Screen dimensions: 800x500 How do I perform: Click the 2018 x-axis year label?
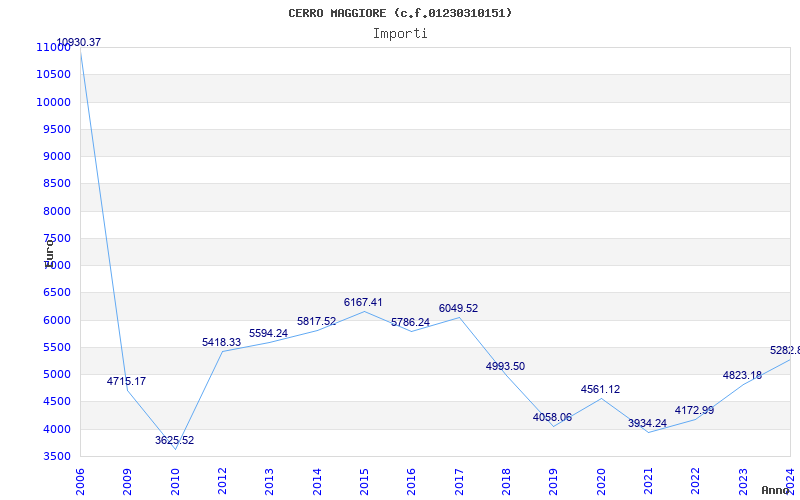tap(506, 482)
